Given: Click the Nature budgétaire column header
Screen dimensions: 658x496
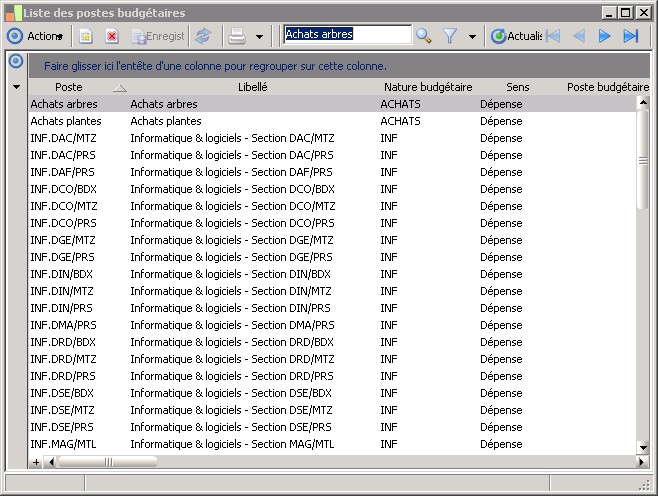Looking at the screenshot, I should pyautogui.click(x=428, y=87).
